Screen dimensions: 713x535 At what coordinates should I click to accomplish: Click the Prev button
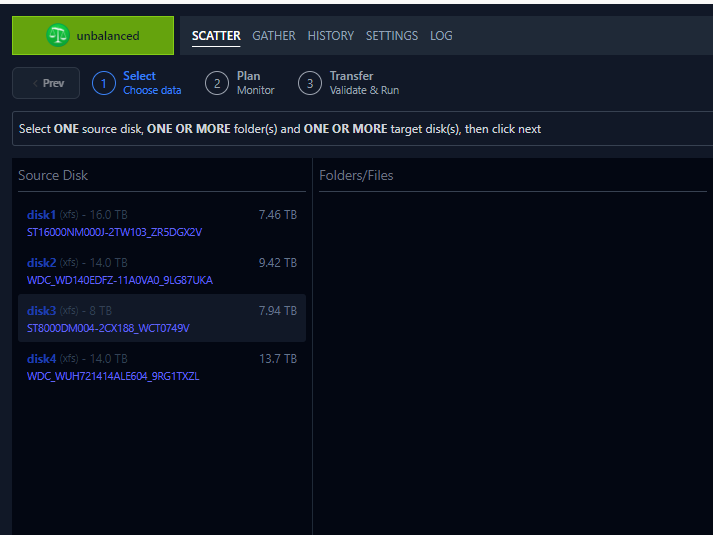[46, 83]
